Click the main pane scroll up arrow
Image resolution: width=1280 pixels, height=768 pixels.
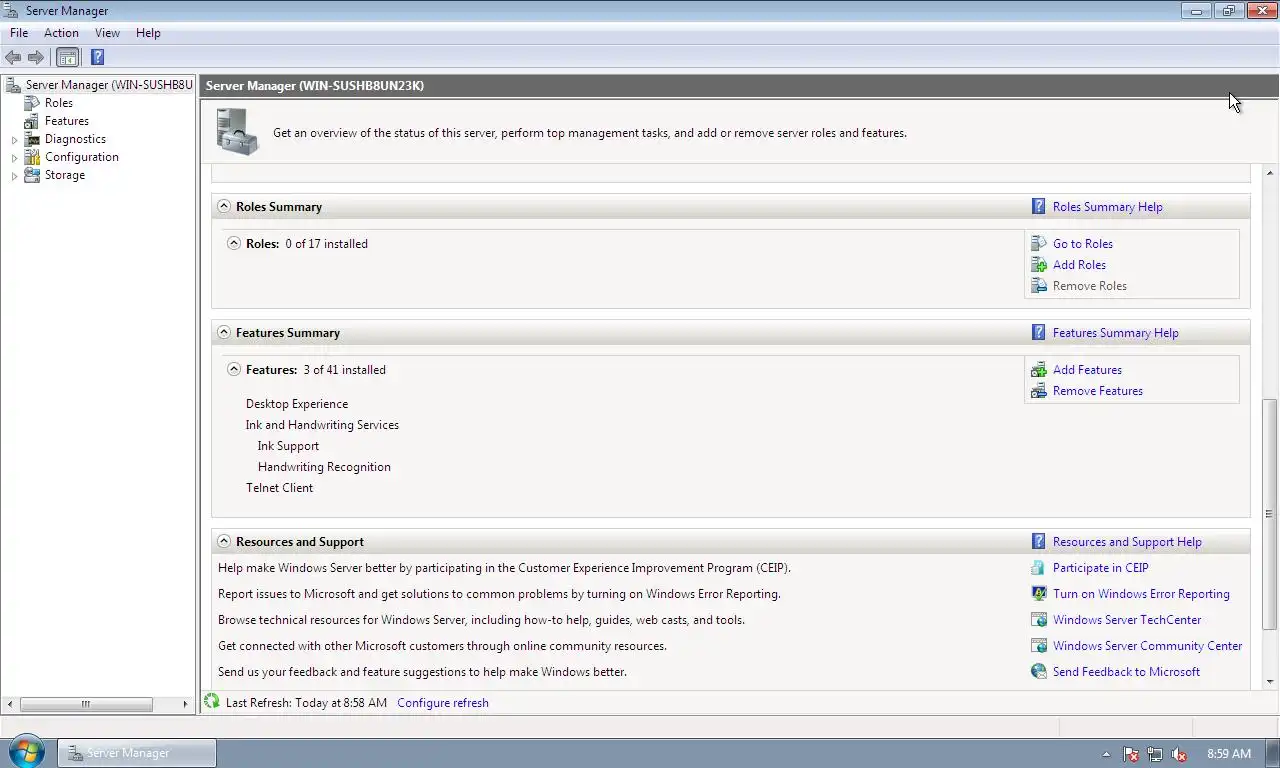pyautogui.click(x=1270, y=173)
